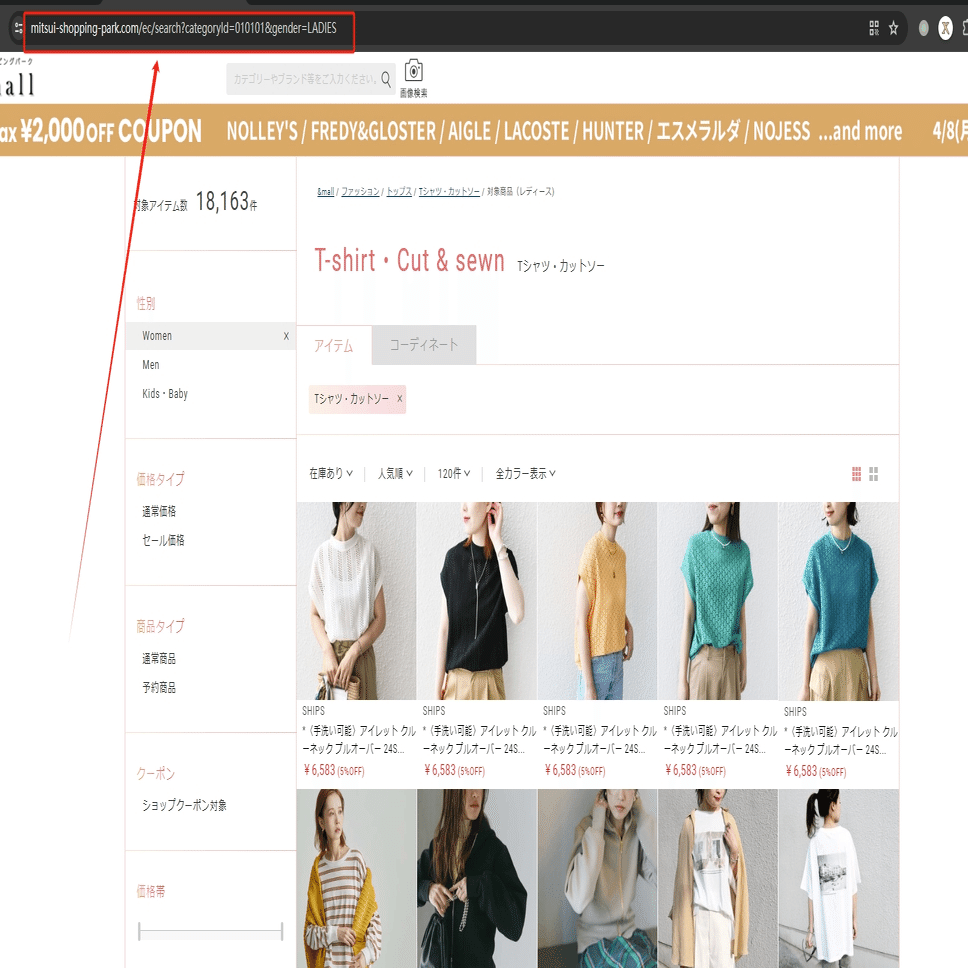This screenshot has height=968, width=968.
Task: Click the browser address bar URL
Action: coord(183,28)
